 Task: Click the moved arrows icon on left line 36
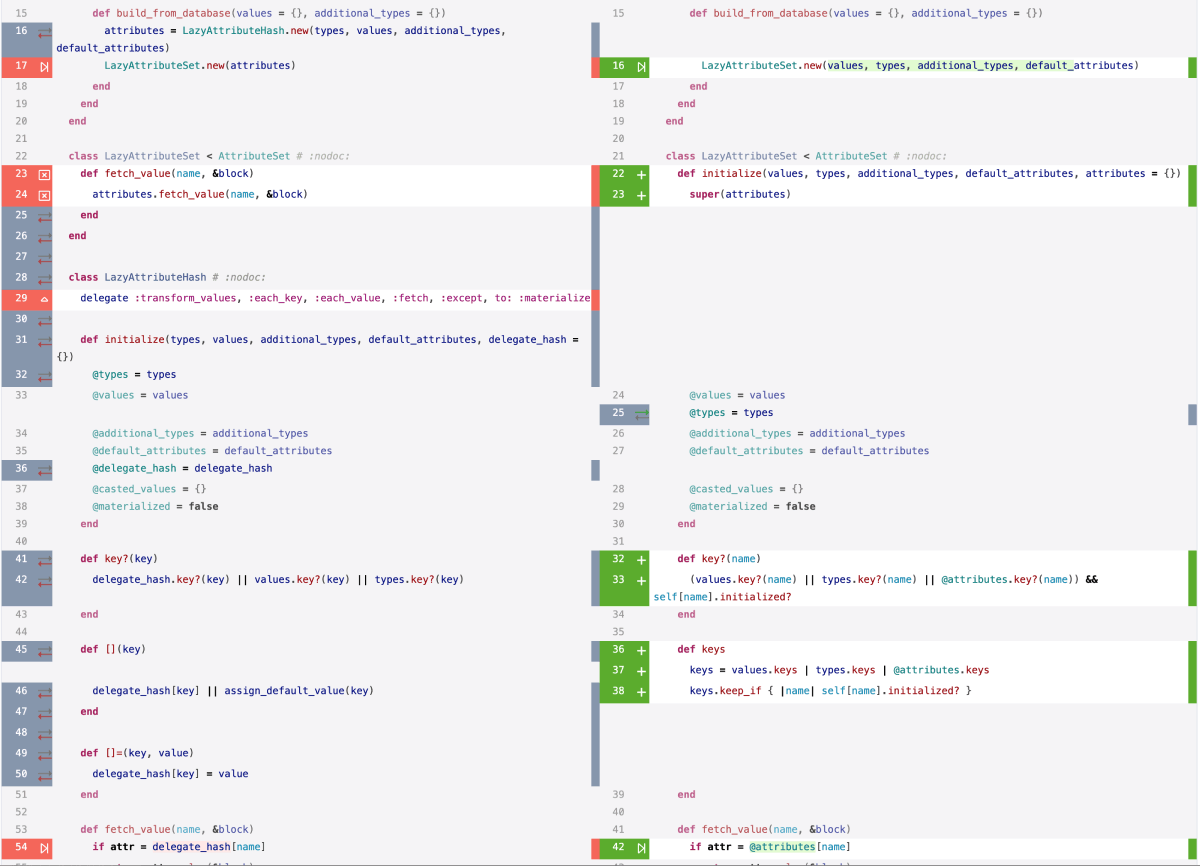[43, 469]
